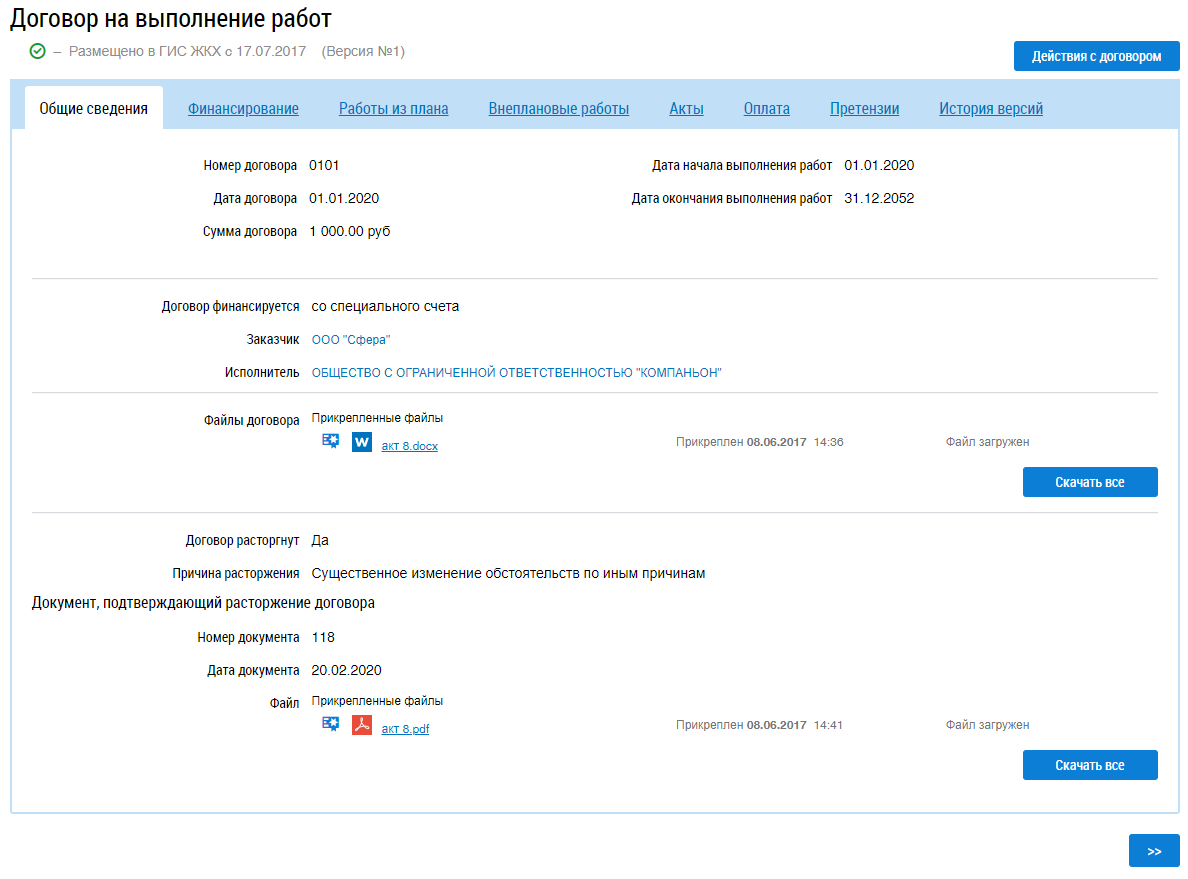Open the Акты tab
This screenshot has height=879, width=1188.
coord(686,109)
